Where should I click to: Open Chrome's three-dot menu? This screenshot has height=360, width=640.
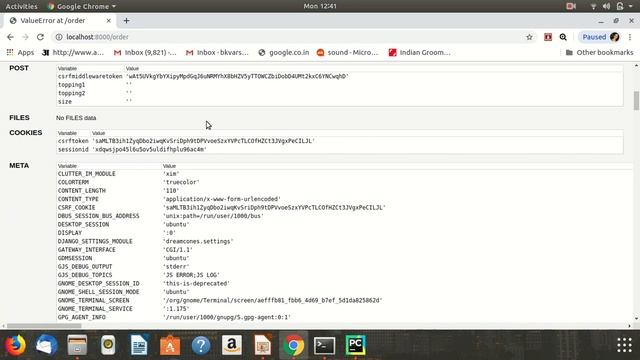[630, 37]
